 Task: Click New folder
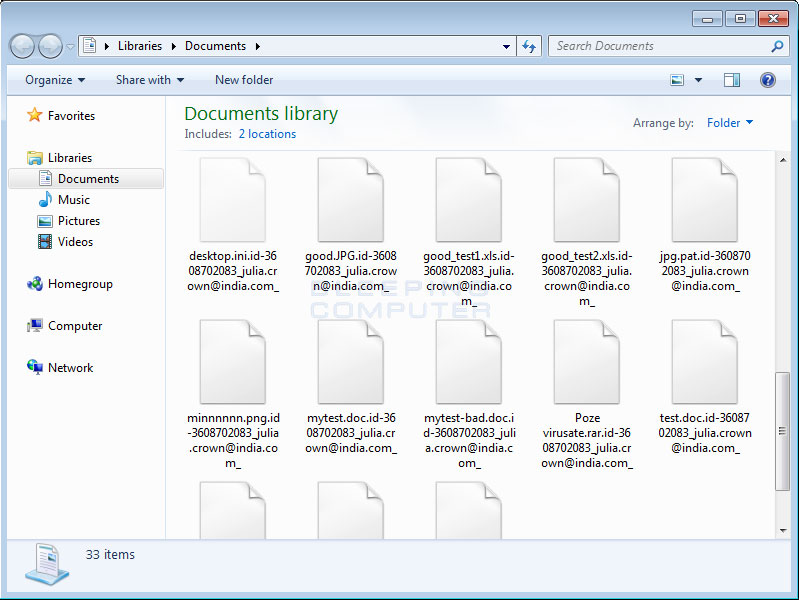tap(244, 80)
